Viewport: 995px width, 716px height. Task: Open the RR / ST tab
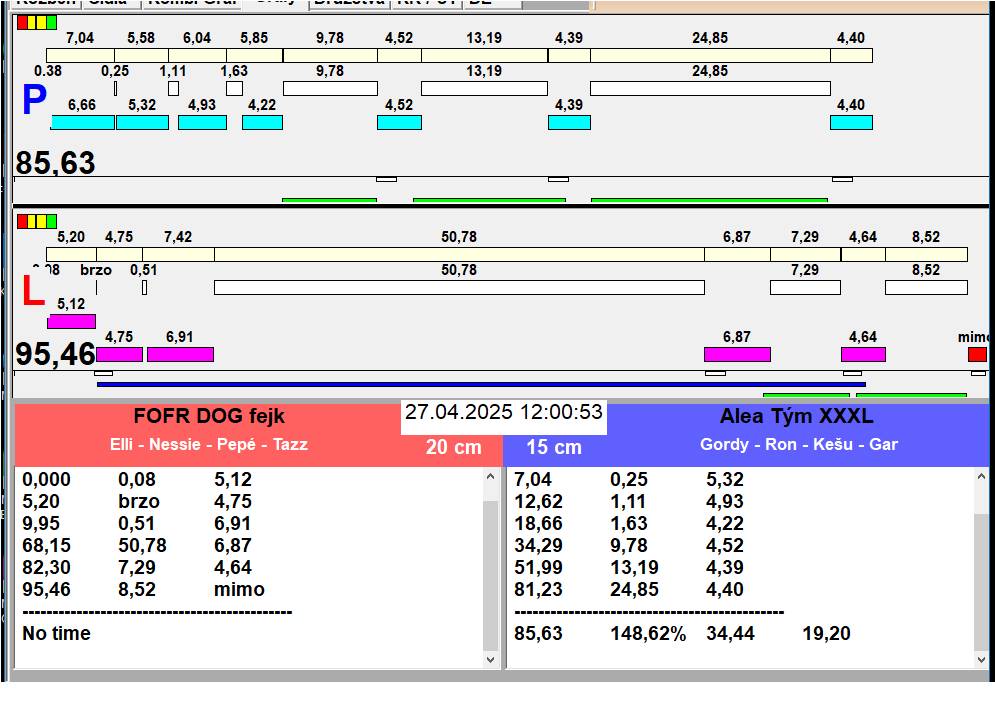[x=426, y=3]
